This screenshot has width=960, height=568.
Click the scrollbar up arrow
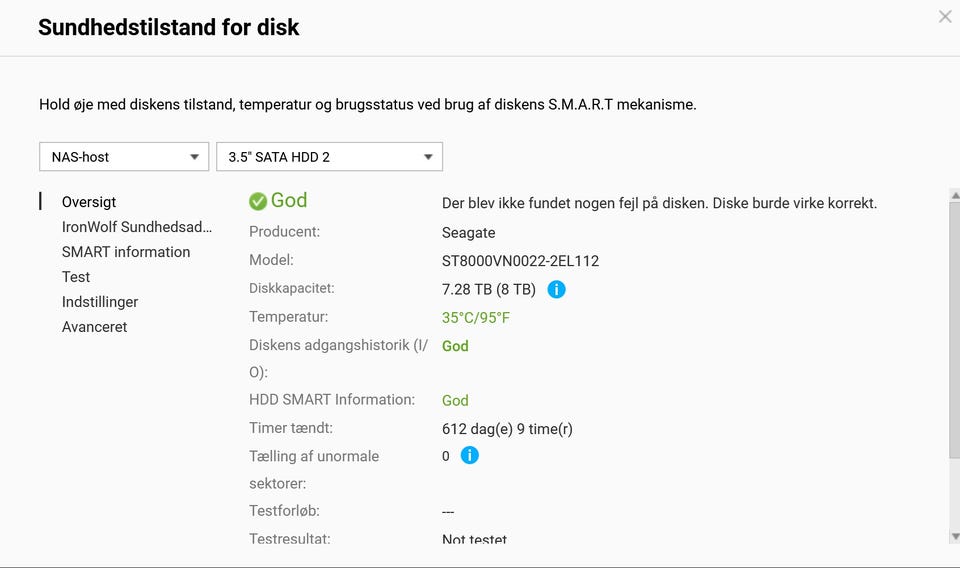(x=954, y=195)
